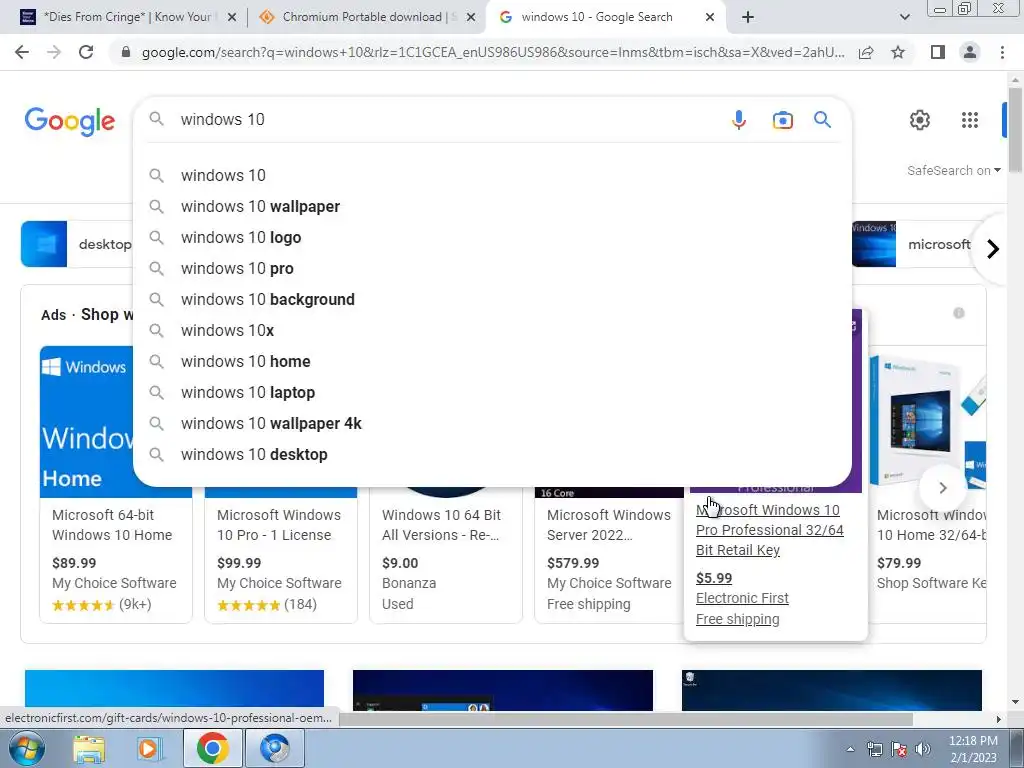Close the Dies From Cringe tab
This screenshot has height=768, width=1024.
click(231, 18)
